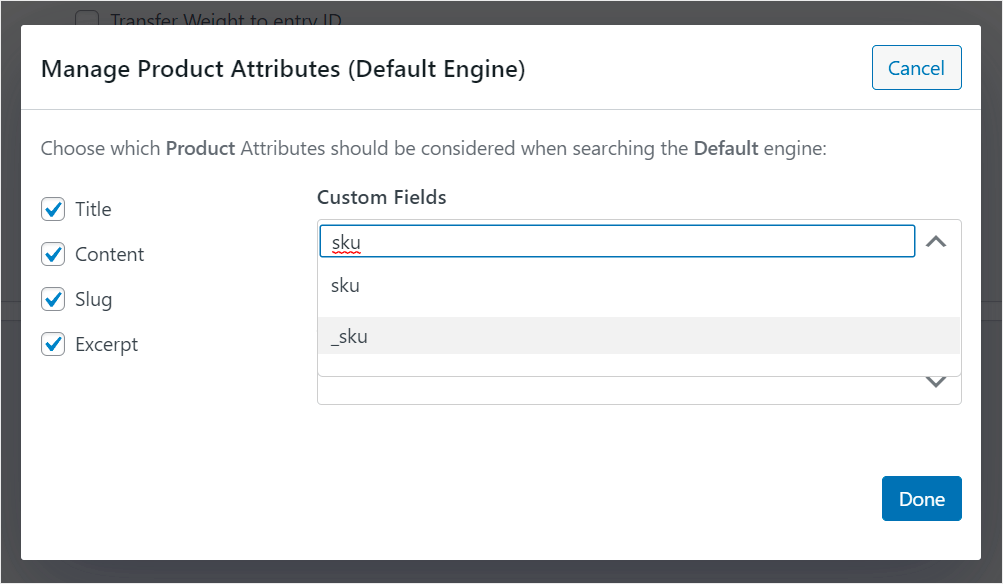
Task: Click the Manage Product Attributes title text
Action: pos(283,68)
